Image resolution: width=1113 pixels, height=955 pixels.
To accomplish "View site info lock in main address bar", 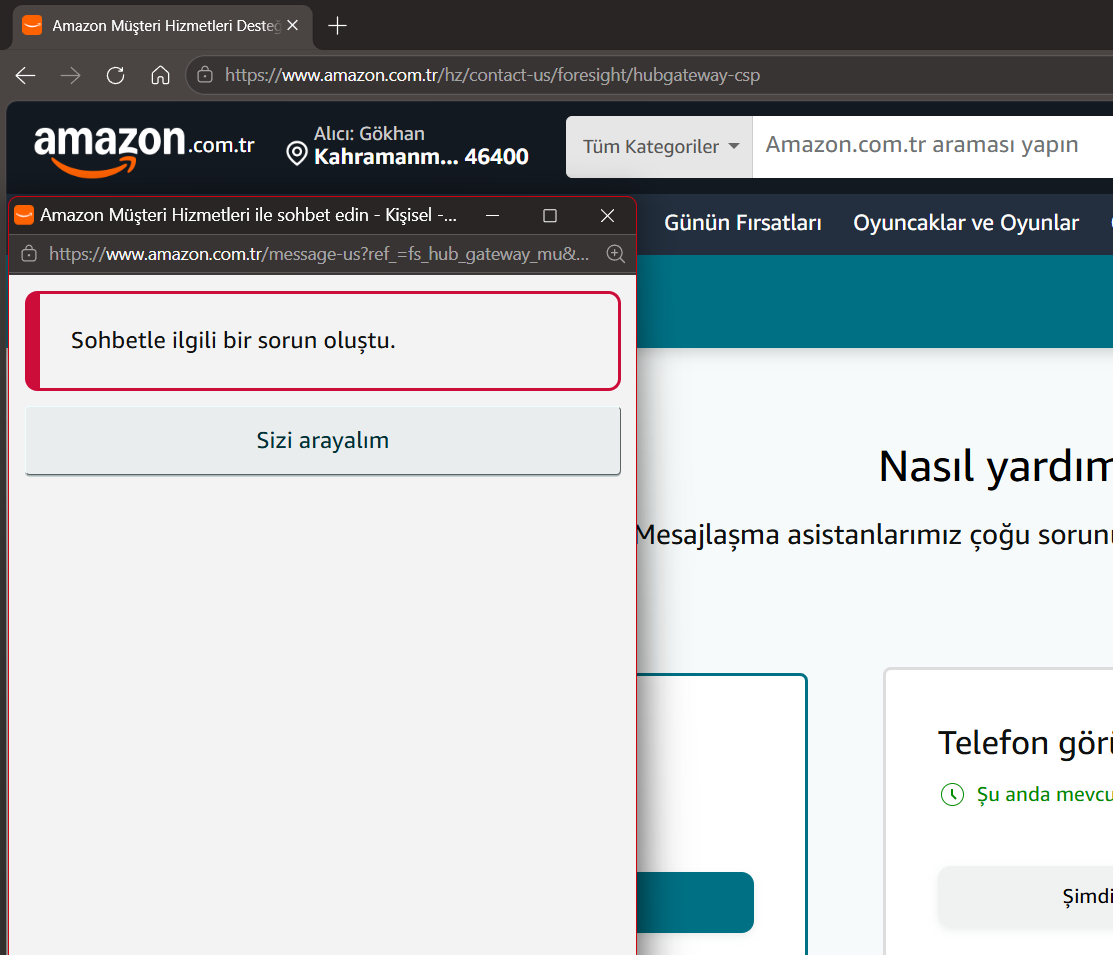I will tap(205, 75).
